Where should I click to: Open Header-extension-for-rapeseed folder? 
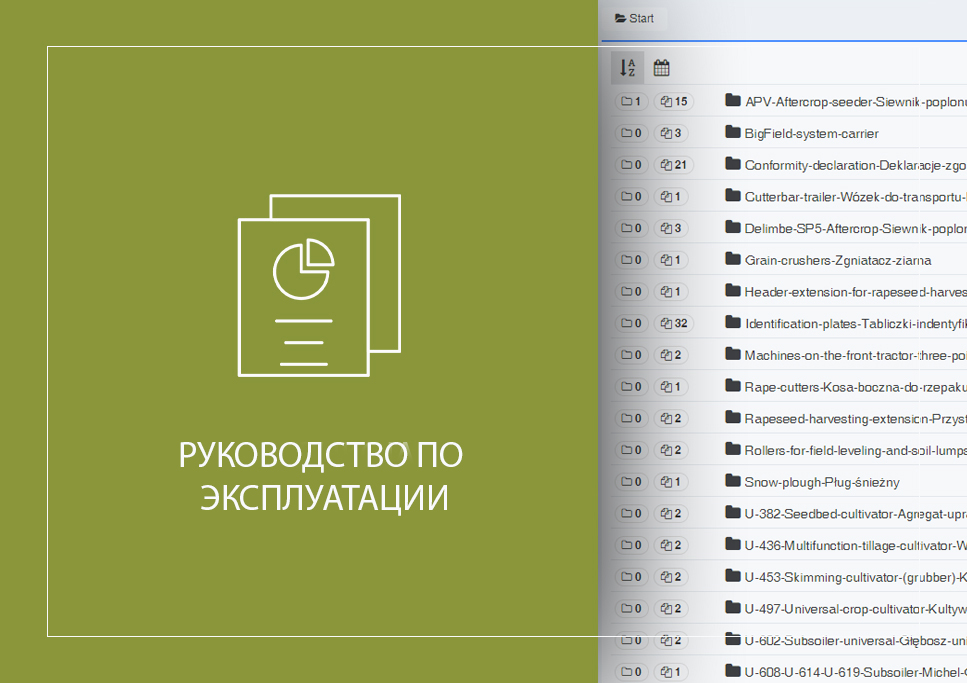pyautogui.click(x=855, y=292)
